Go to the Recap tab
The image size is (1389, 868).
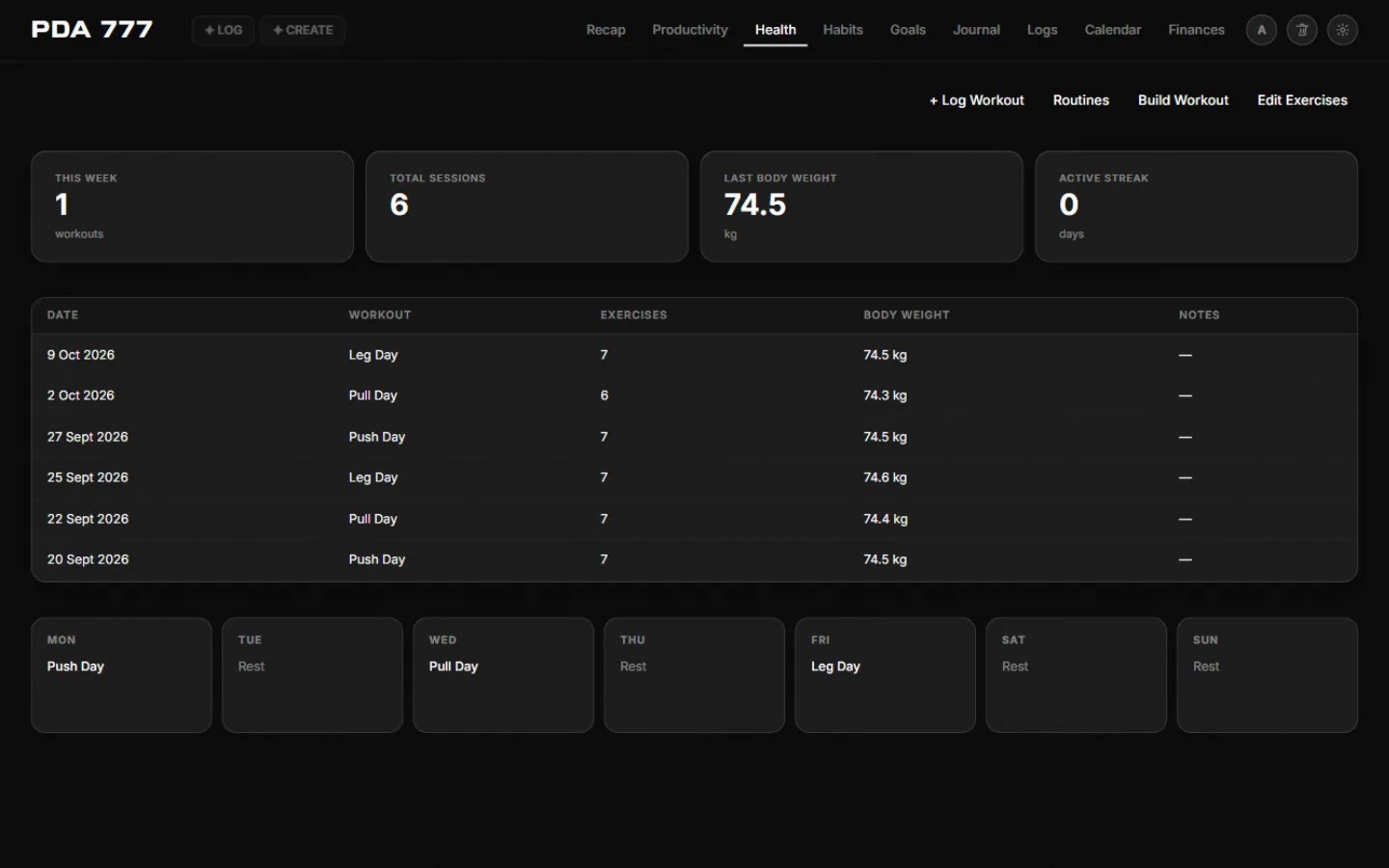(606, 30)
